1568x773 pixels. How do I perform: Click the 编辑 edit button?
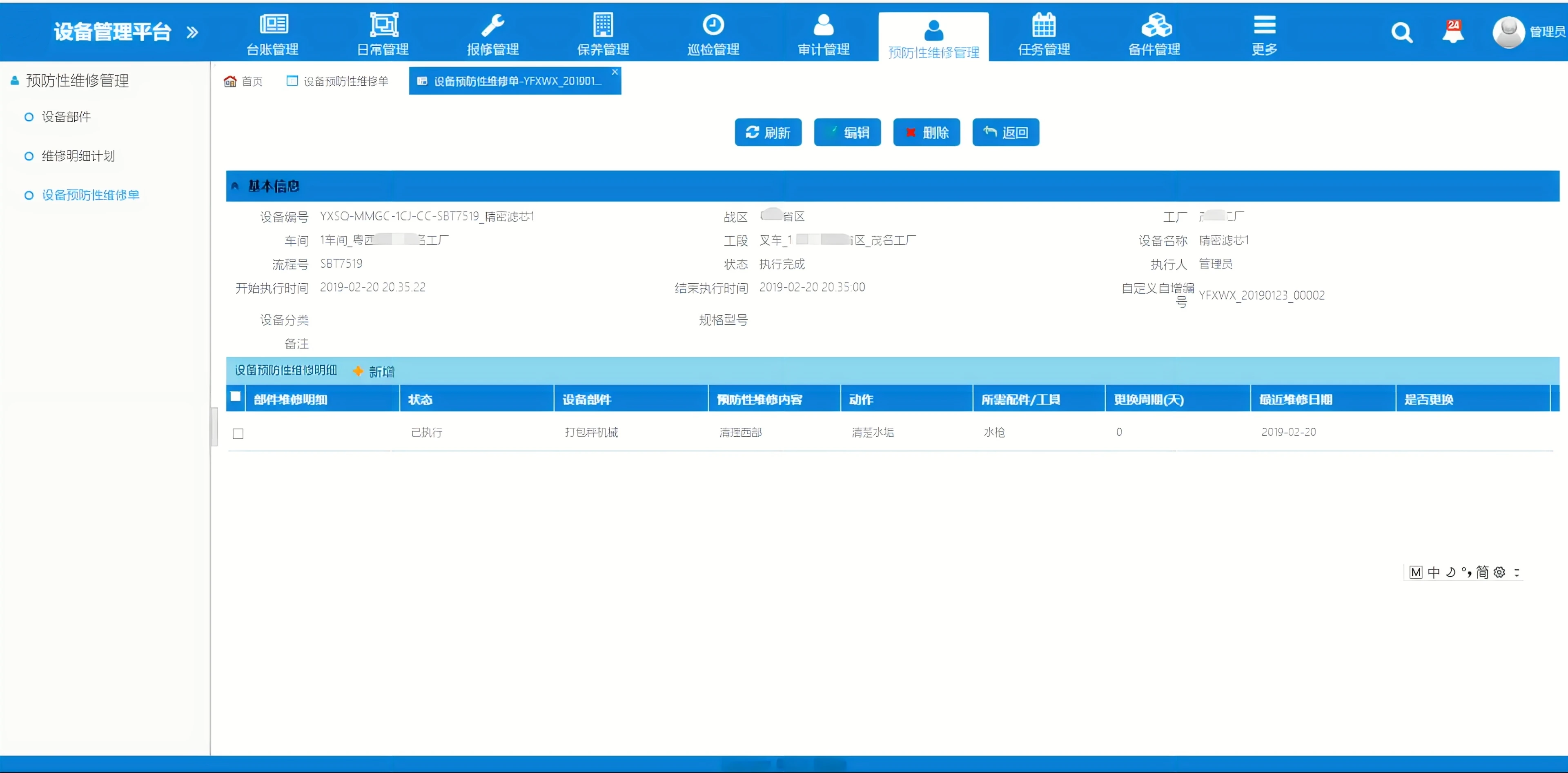[847, 132]
